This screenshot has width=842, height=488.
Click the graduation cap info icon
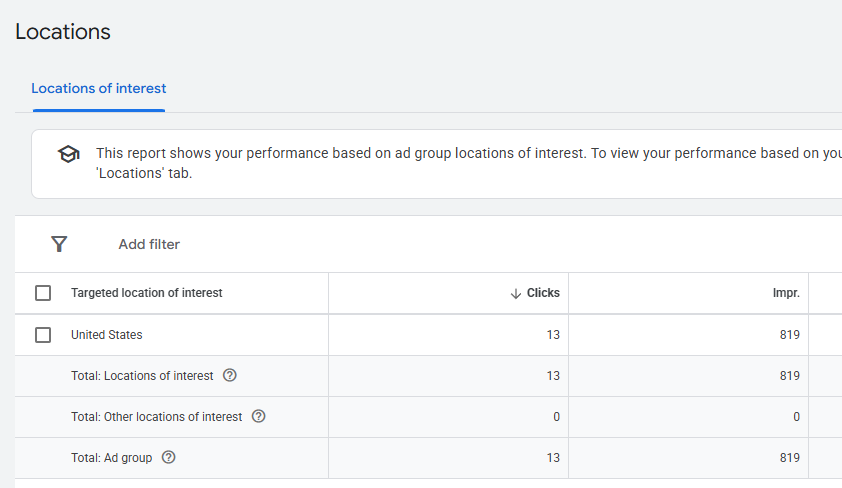coord(68,155)
